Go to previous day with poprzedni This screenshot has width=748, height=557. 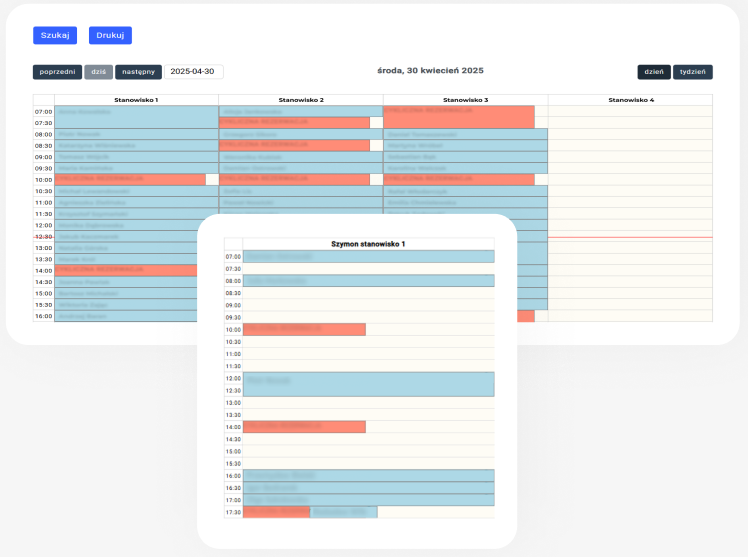[57, 72]
